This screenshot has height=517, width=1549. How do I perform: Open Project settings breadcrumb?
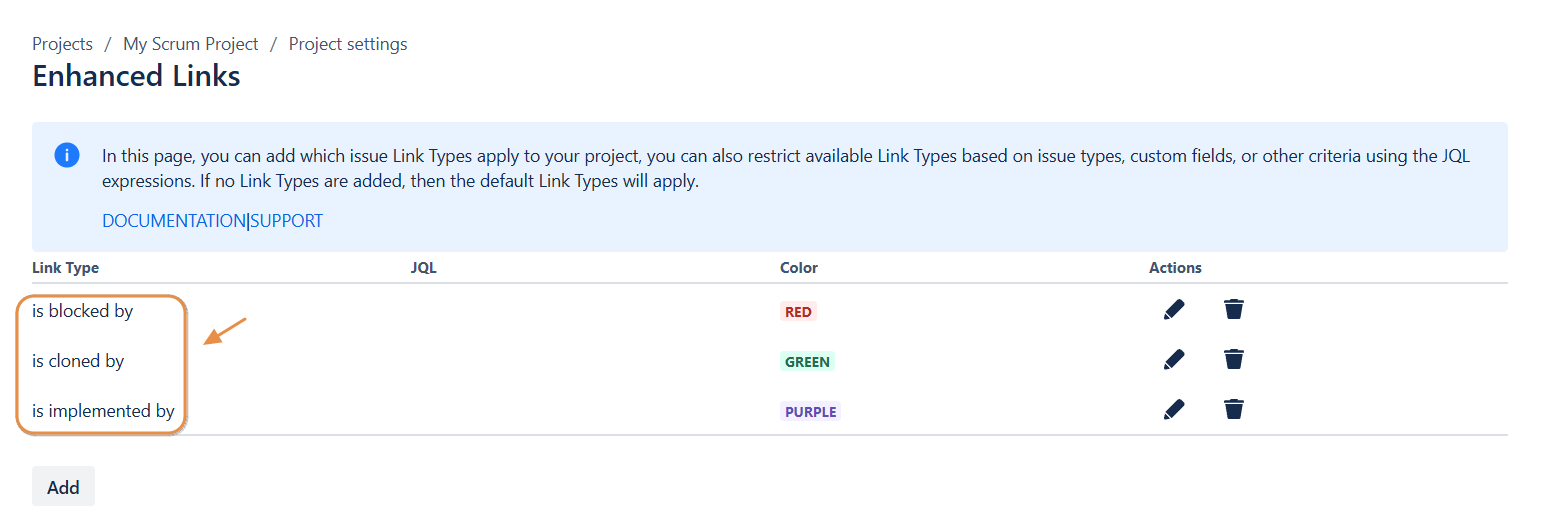tap(348, 44)
